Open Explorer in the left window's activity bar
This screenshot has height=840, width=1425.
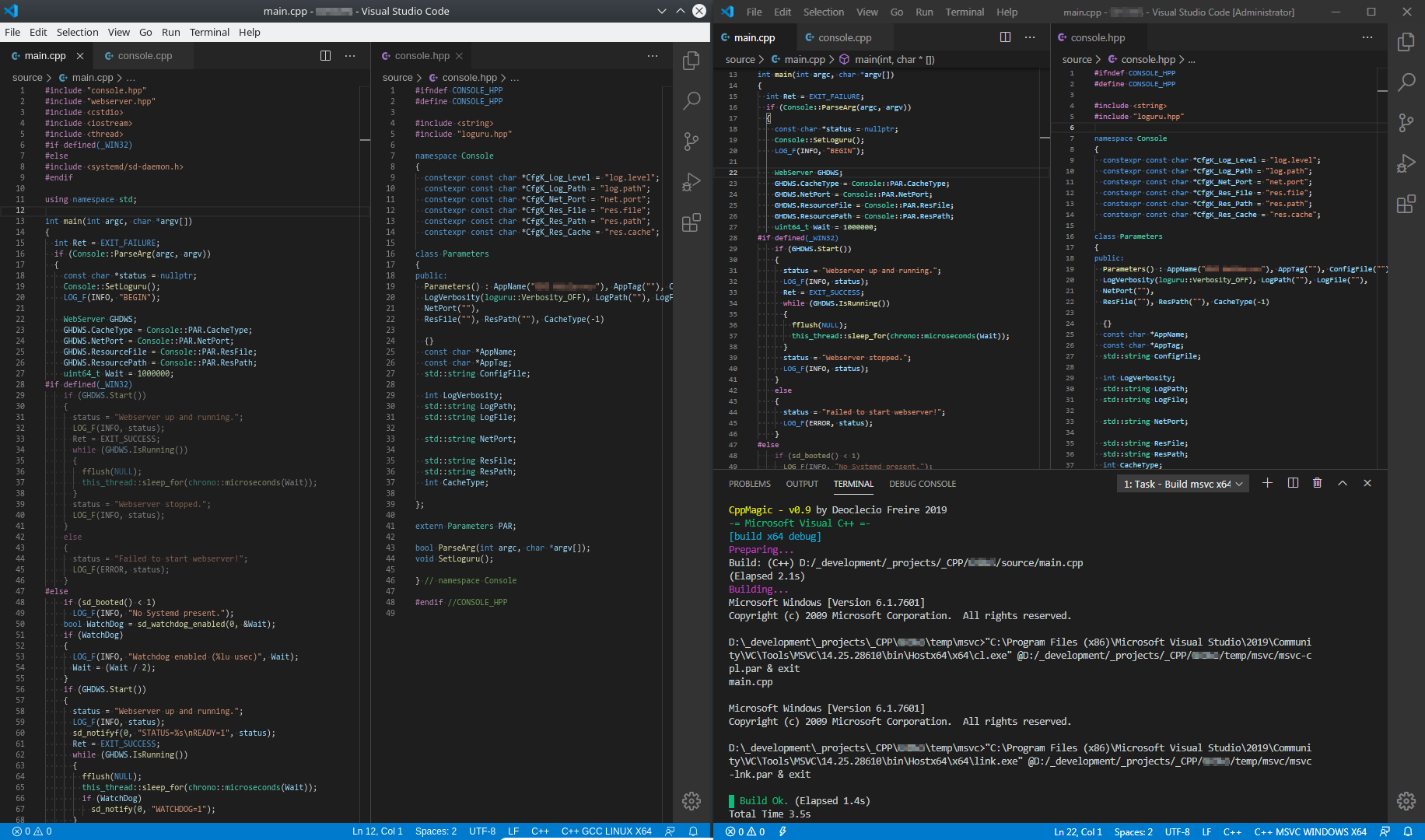click(691, 61)
